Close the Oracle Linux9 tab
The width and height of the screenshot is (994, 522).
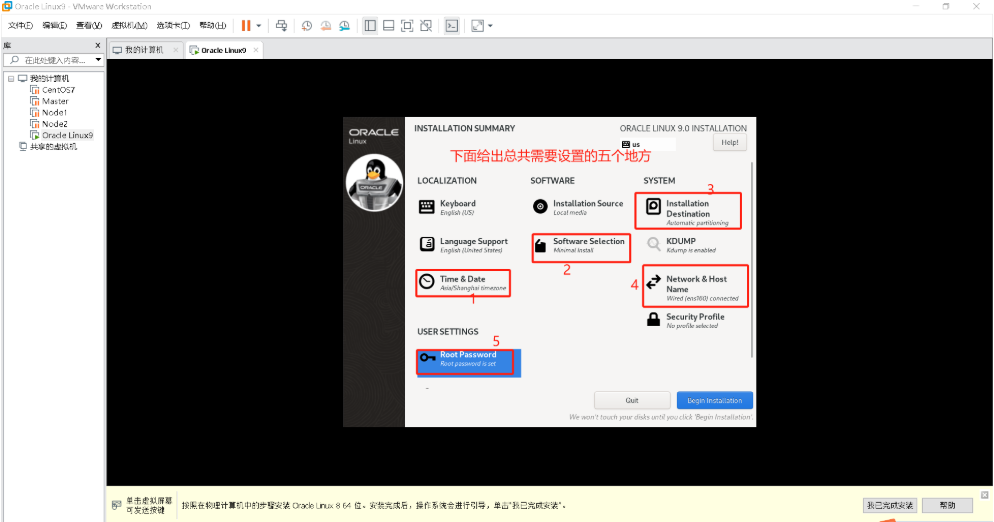(256, 50)
